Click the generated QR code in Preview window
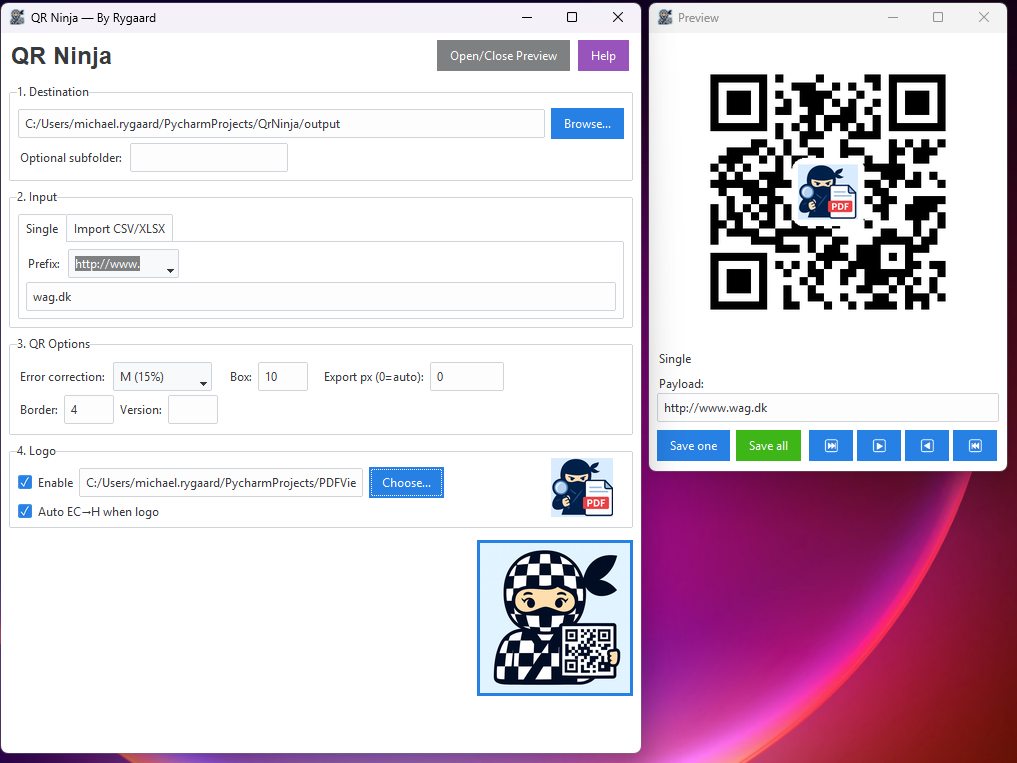The width and height of the screenshot is (1017, 763). tap(827, 191)
